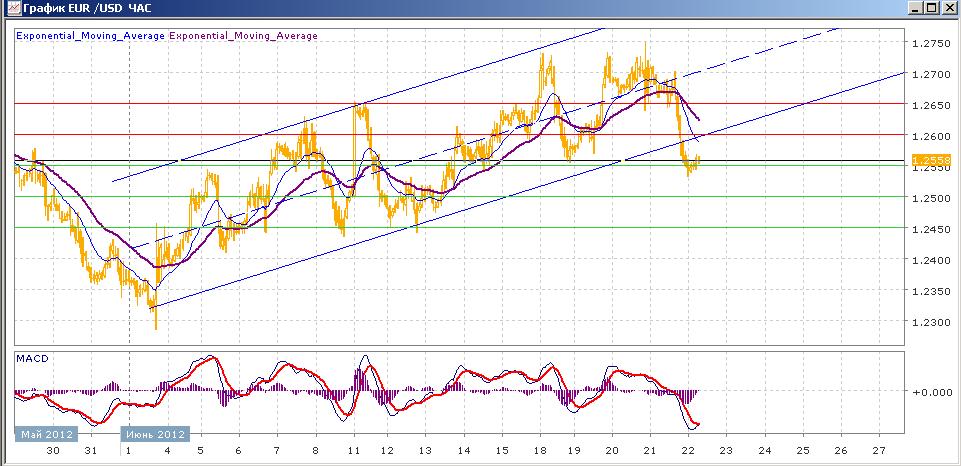Click the 1.2300 price axis label
961x466 pixels.
932,321
